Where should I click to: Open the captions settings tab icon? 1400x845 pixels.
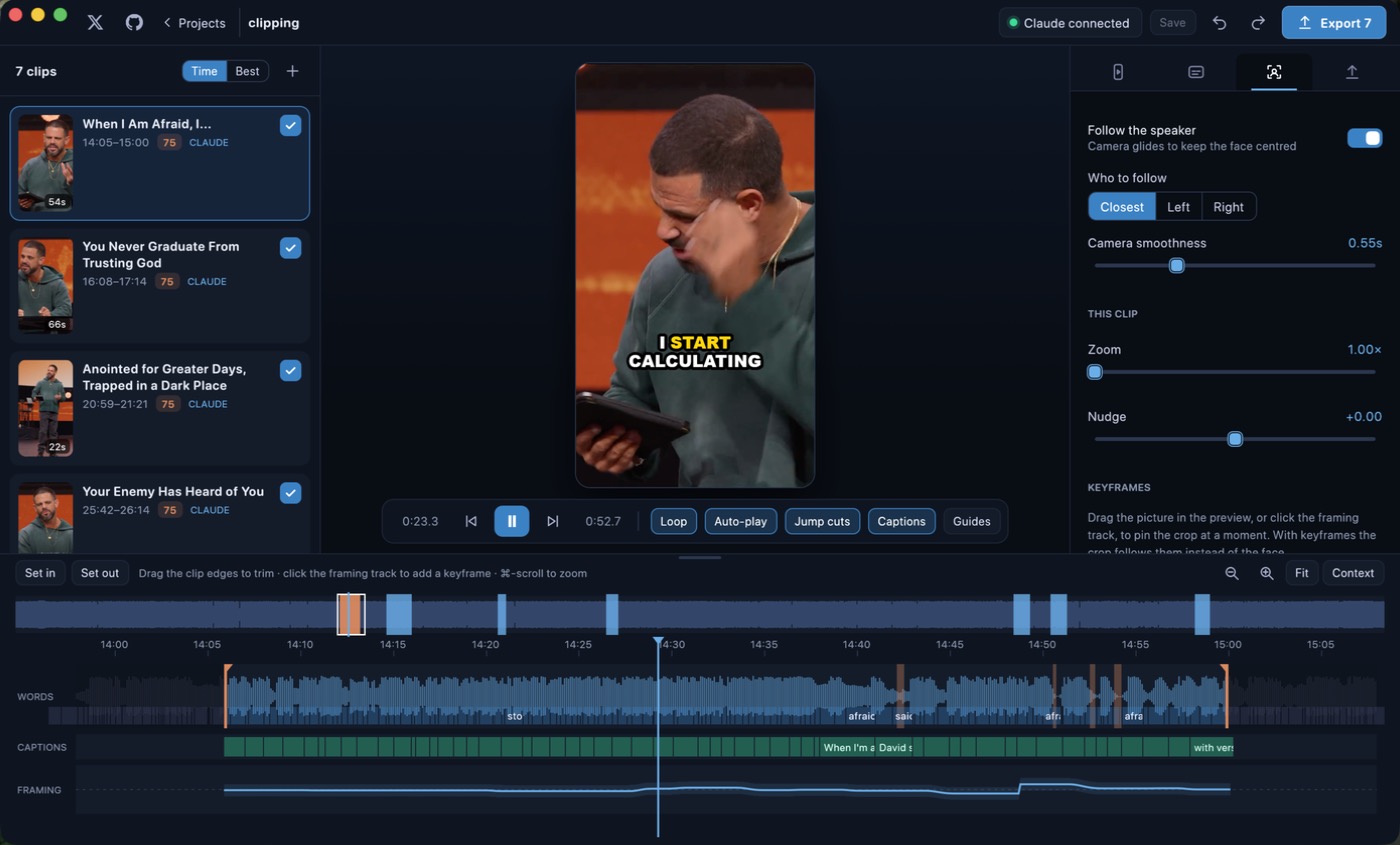(x=1196, y=72)
